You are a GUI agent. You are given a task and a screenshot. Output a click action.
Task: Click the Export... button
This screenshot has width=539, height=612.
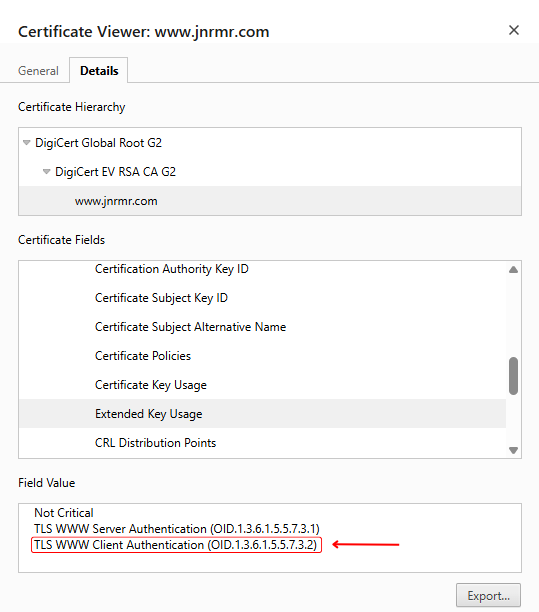click(488, 596)
